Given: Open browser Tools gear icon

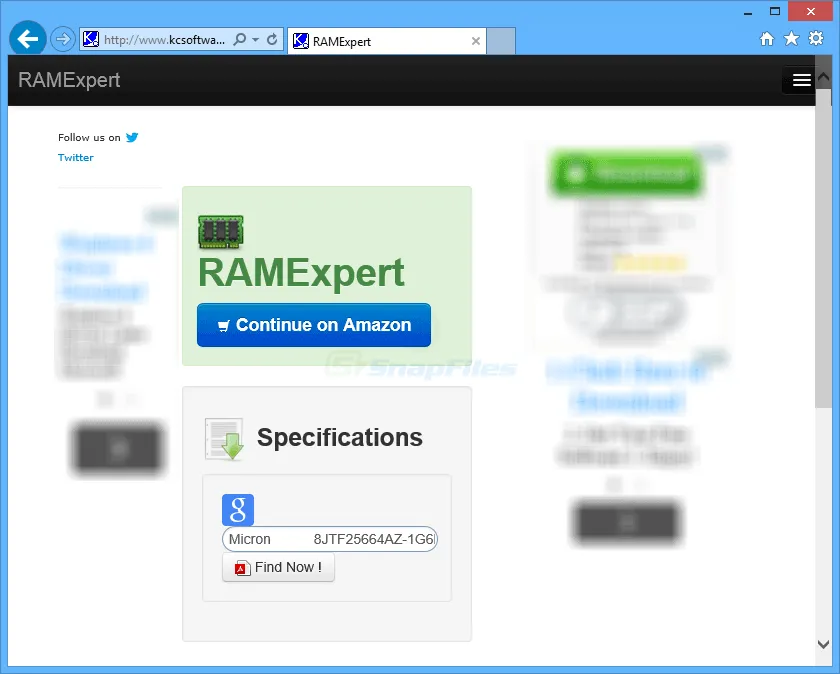Looking at the screenshot, I should pyautogui.click(x=815, y=39).
